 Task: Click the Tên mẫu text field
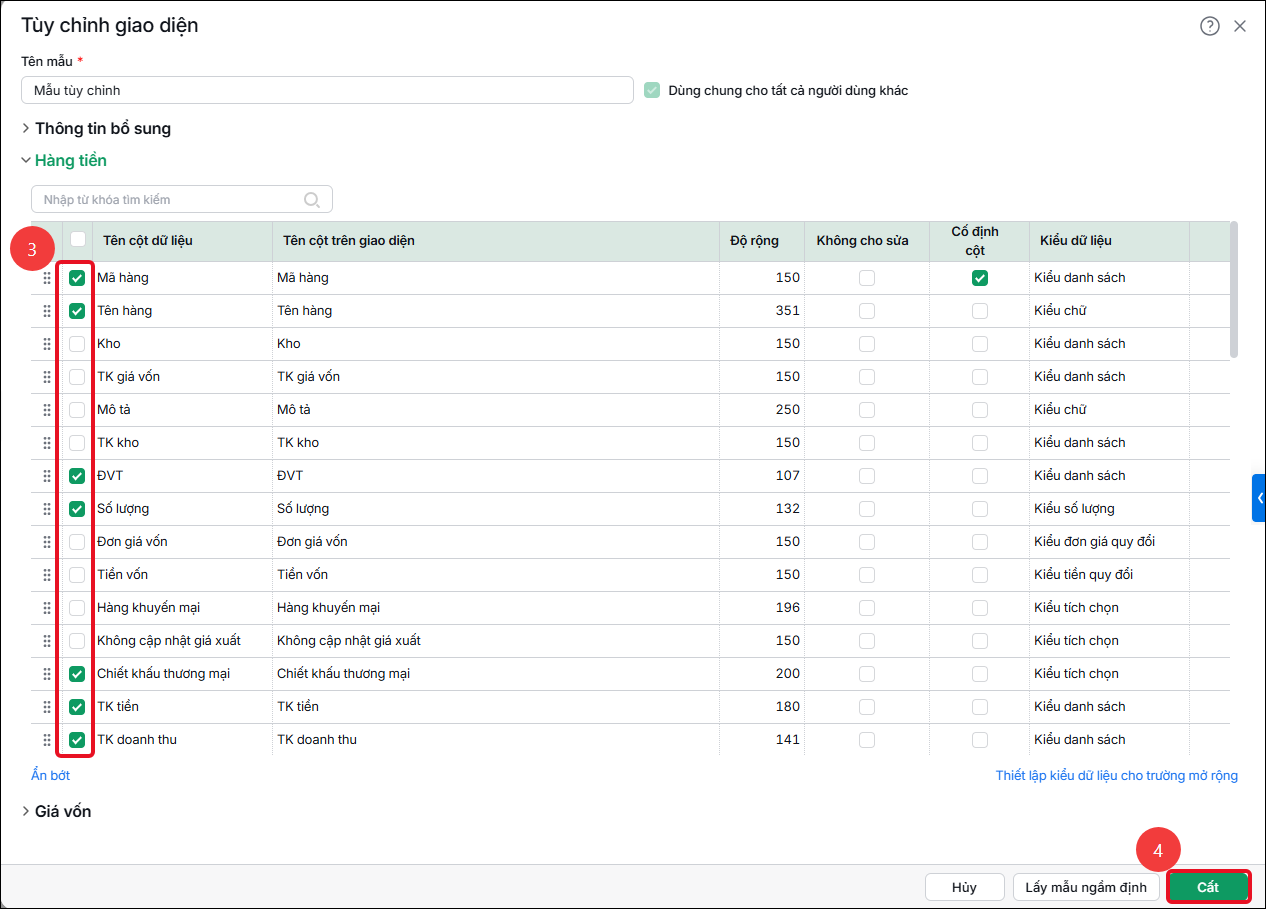(327, 90)
